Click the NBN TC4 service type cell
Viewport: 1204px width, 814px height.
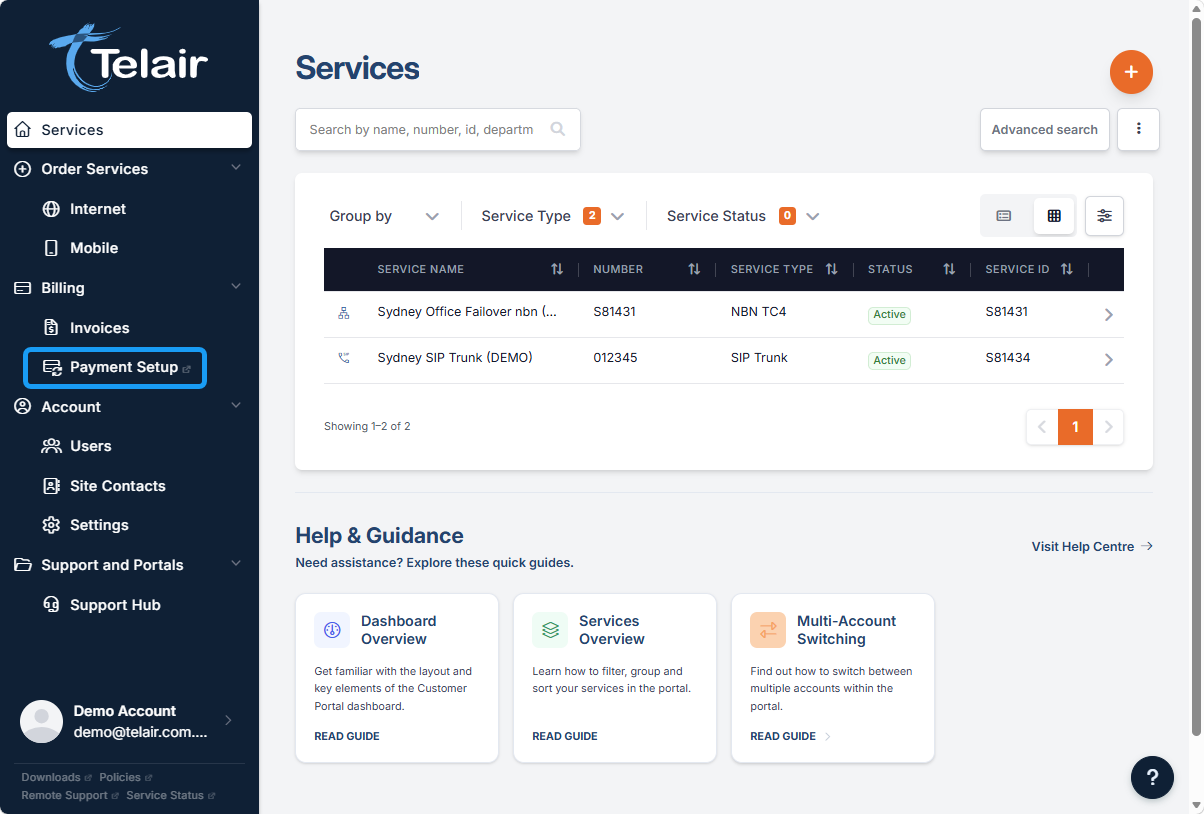pyautogui.click(x=759, y=312)
